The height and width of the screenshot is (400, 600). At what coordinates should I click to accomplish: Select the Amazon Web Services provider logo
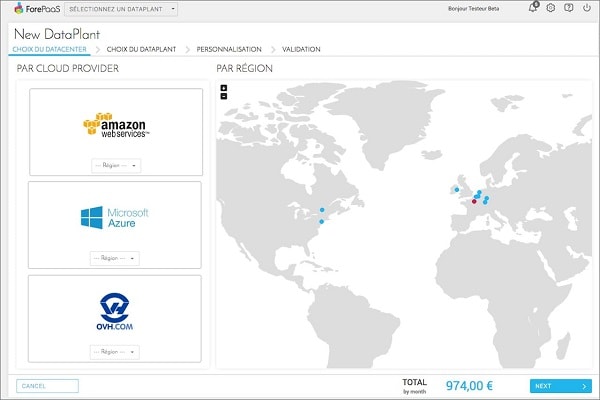pyautogui.click(x=116, y=125)
